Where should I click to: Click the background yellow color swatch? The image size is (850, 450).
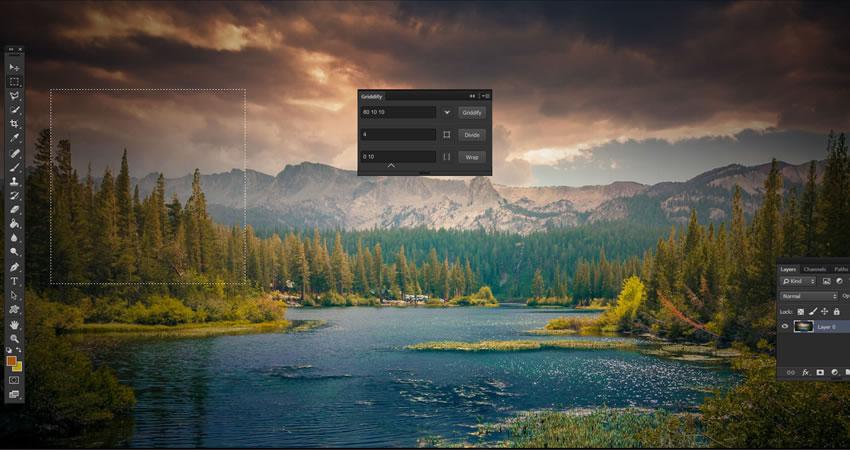(x=18, y=368)
